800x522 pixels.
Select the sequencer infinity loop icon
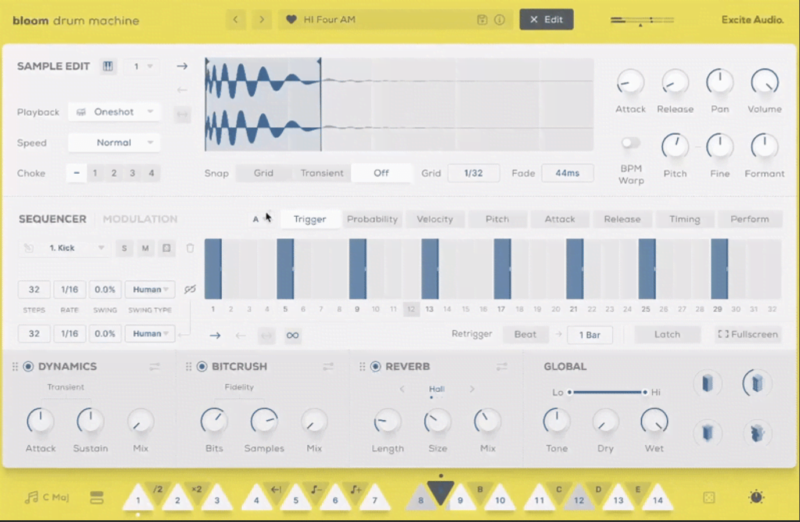[x=292, y=335]
